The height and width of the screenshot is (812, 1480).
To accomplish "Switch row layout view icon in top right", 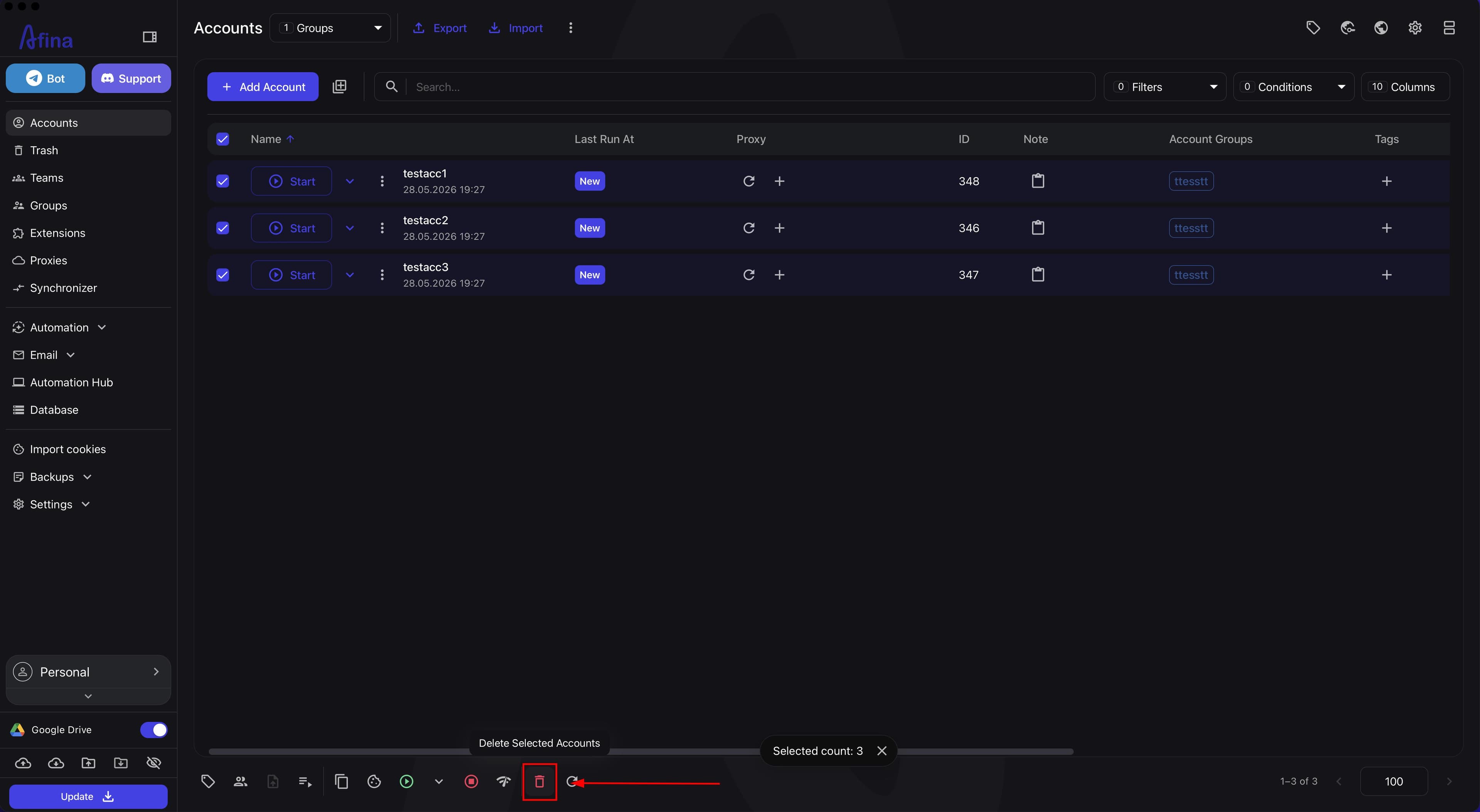I will coord(1449,28).
